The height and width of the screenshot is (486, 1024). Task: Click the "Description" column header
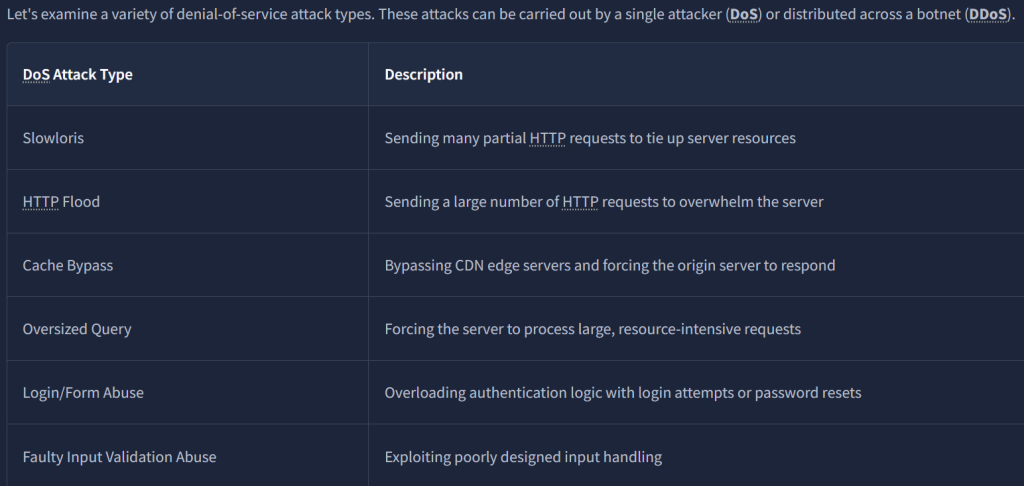(x=423, y=75)
